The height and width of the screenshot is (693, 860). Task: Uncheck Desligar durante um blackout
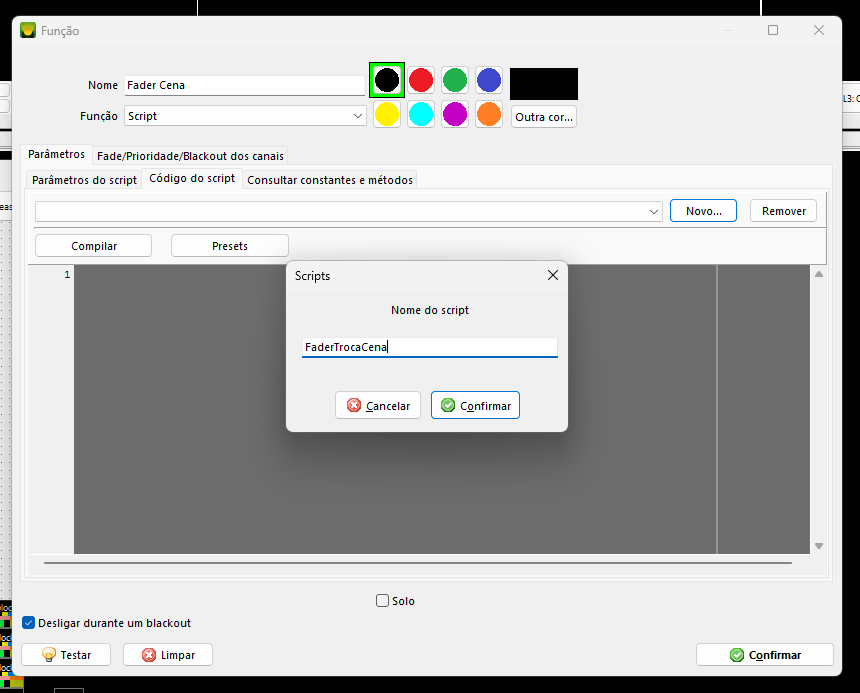[29, 623]
